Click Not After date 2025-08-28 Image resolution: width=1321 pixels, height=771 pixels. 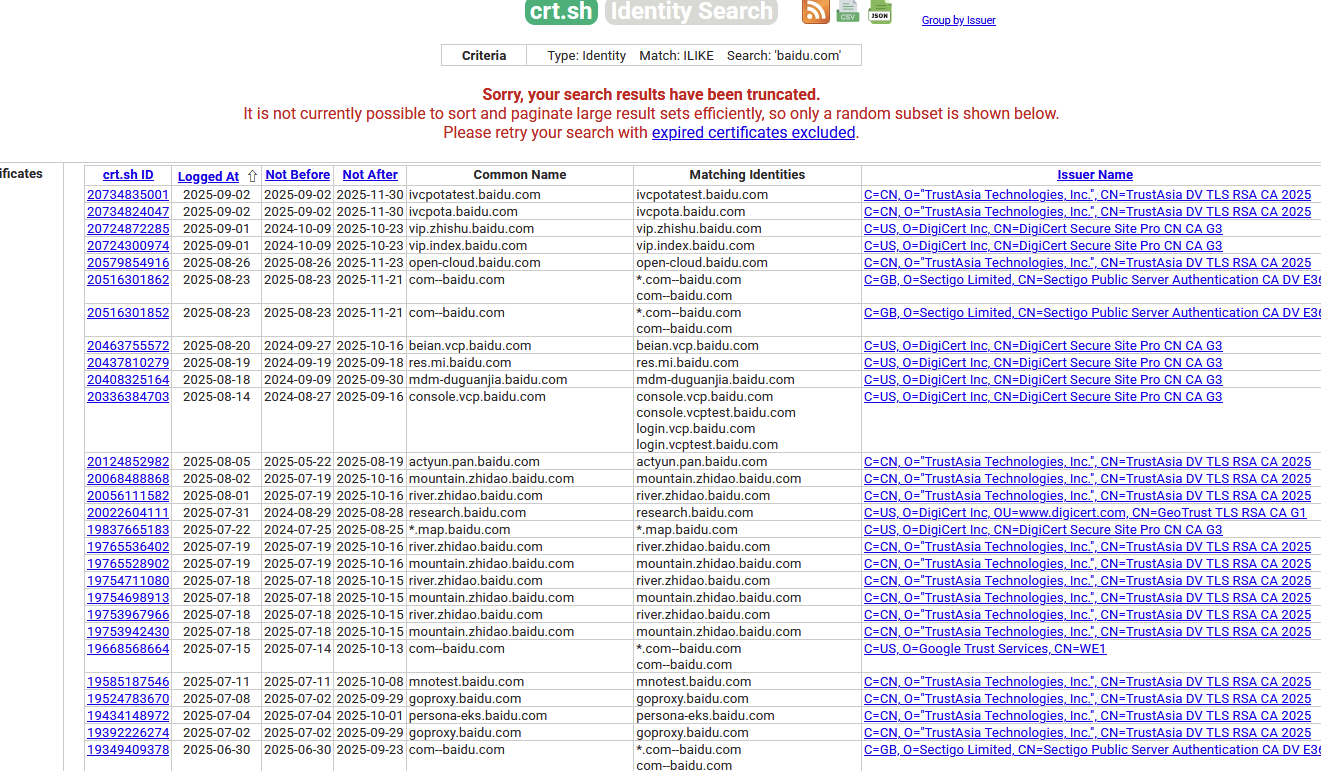[x=370, y=513]
